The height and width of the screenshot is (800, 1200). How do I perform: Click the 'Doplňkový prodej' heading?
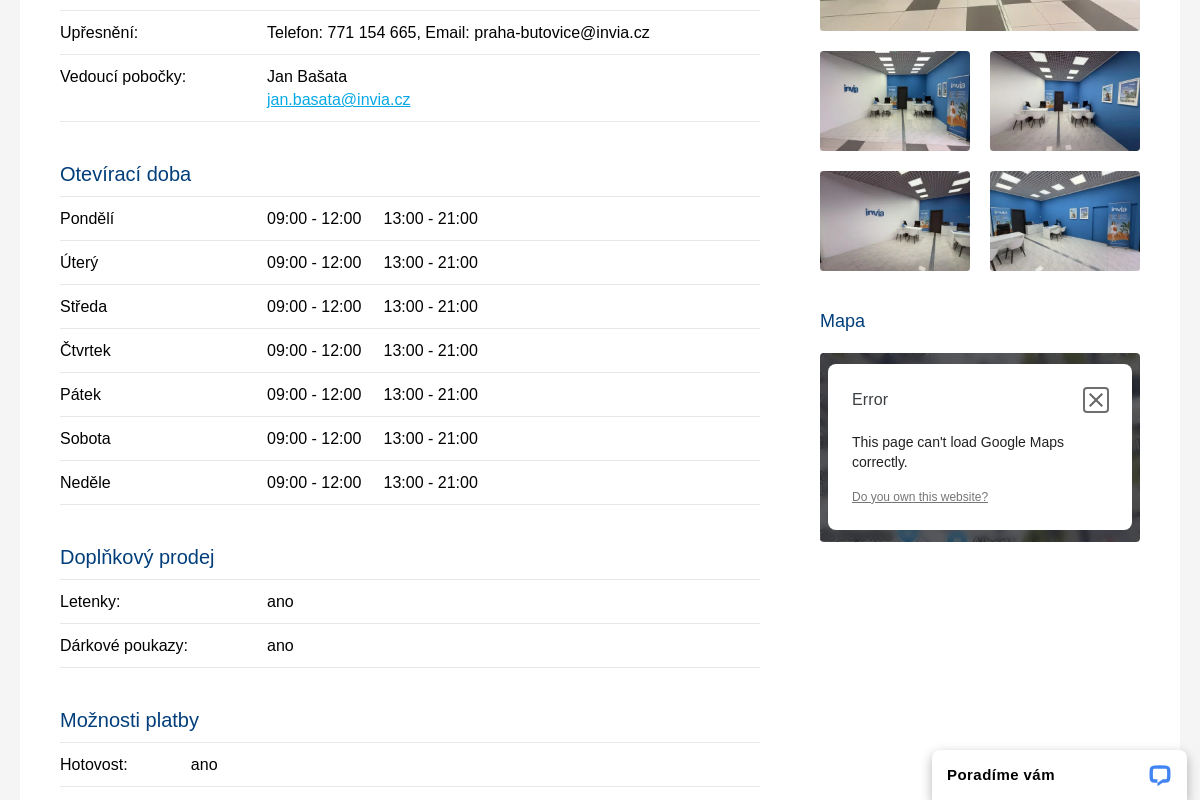point(137,557)
